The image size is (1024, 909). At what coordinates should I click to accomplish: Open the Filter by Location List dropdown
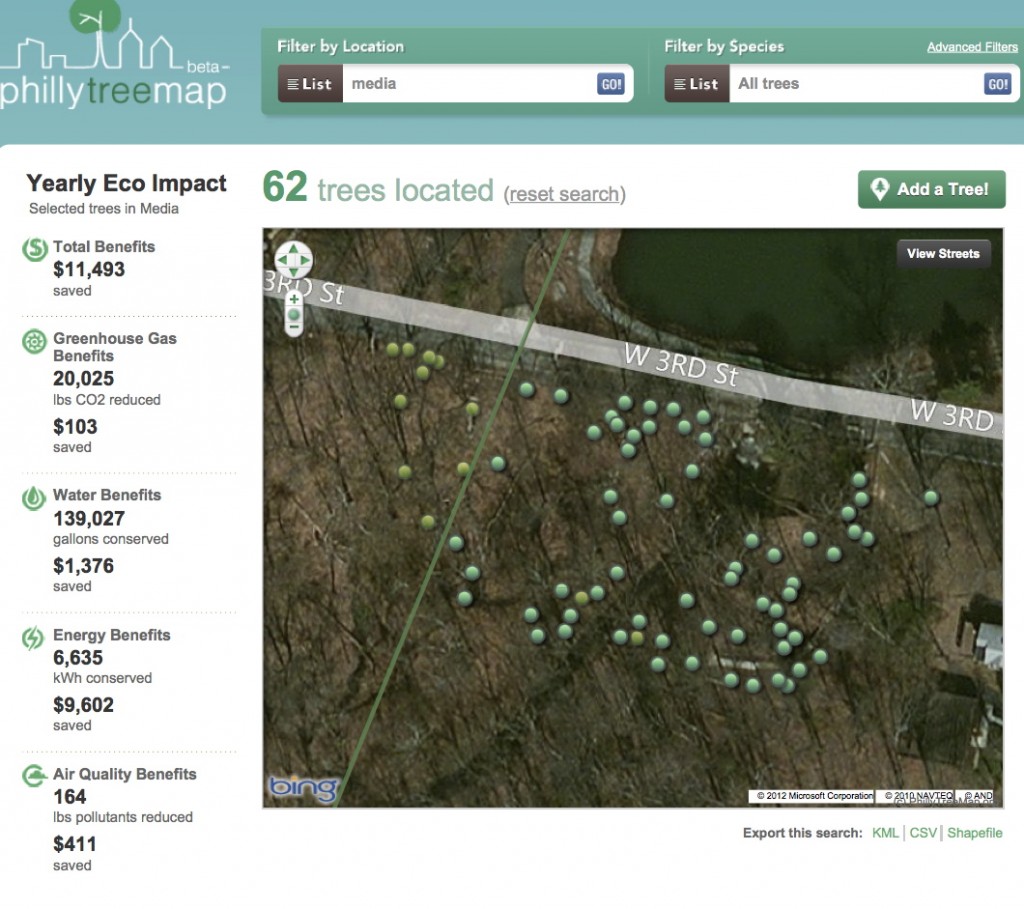point(310,84)
